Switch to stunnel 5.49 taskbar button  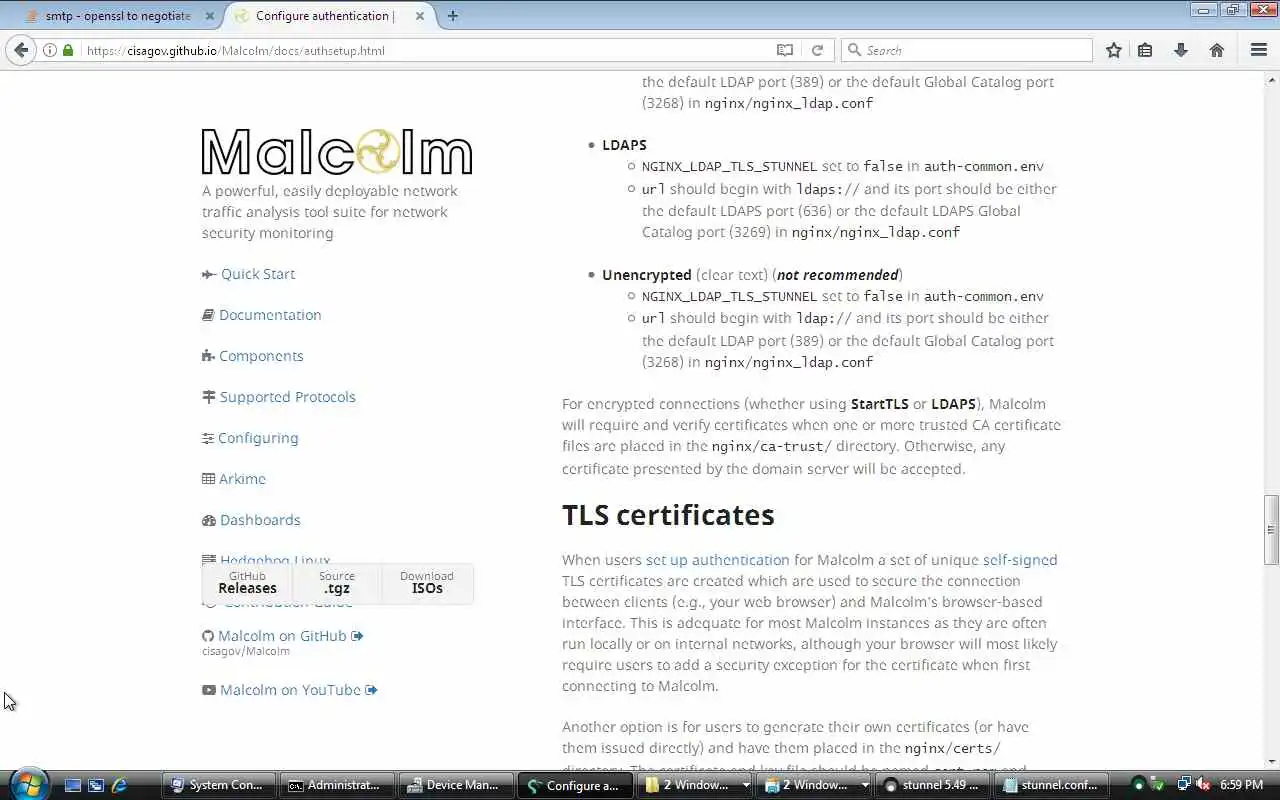(933, 785)
